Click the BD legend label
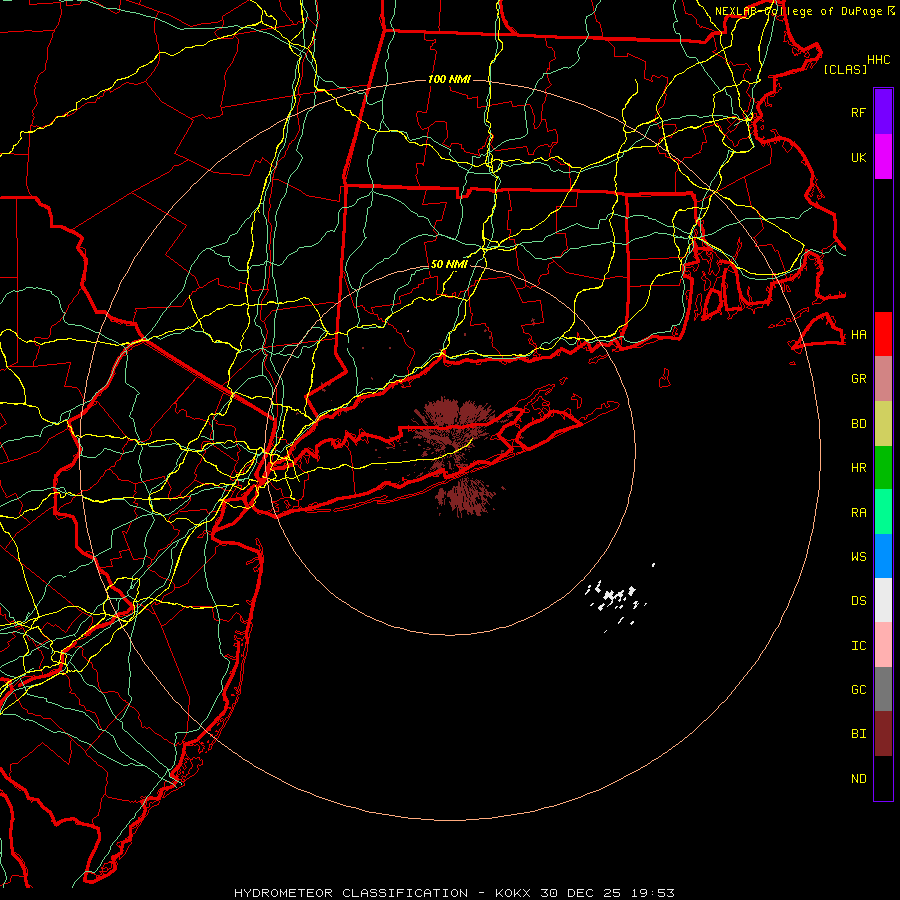Screen dimensions: 900x900 click(858, 424)
